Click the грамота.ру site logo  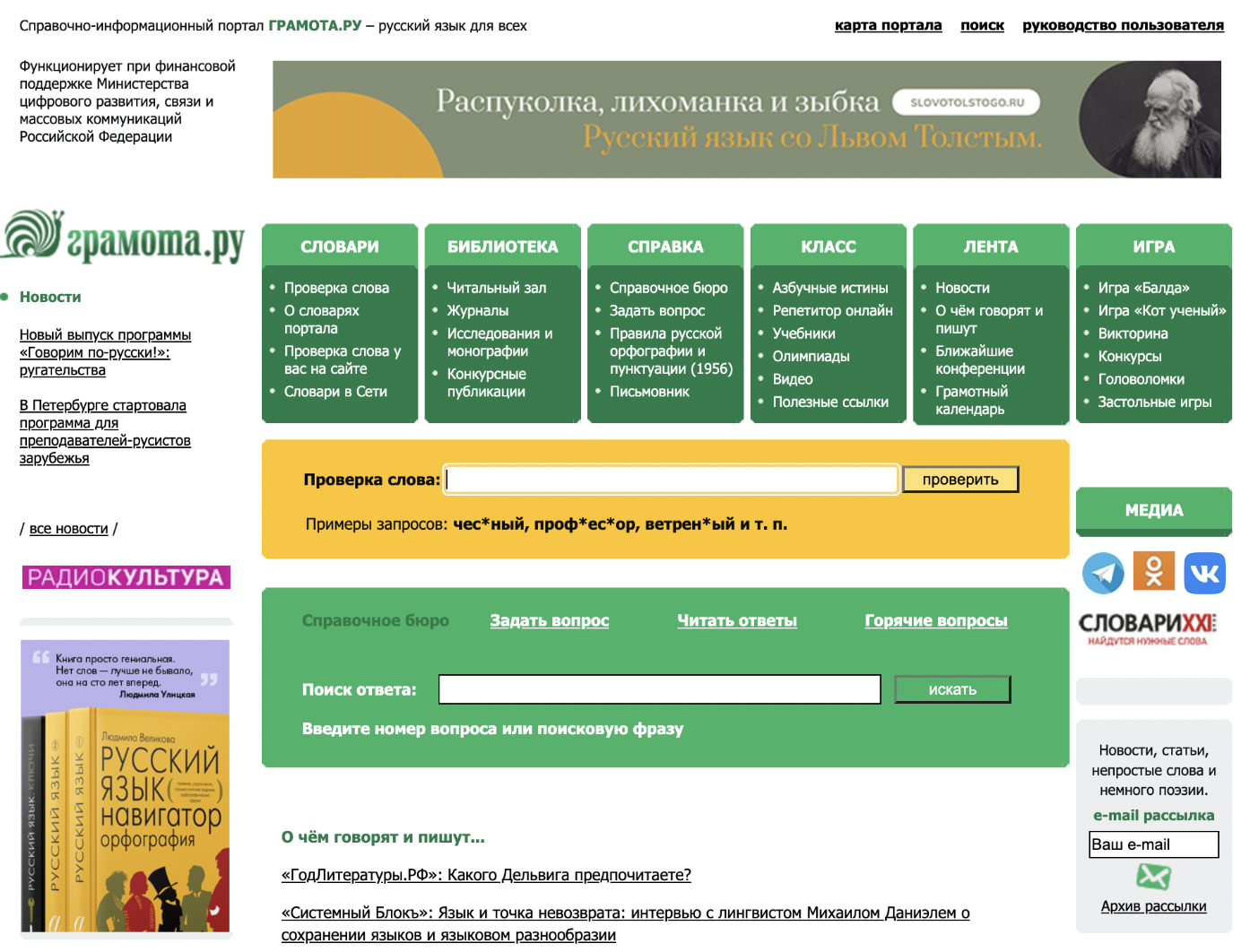(x=124, y=238)
